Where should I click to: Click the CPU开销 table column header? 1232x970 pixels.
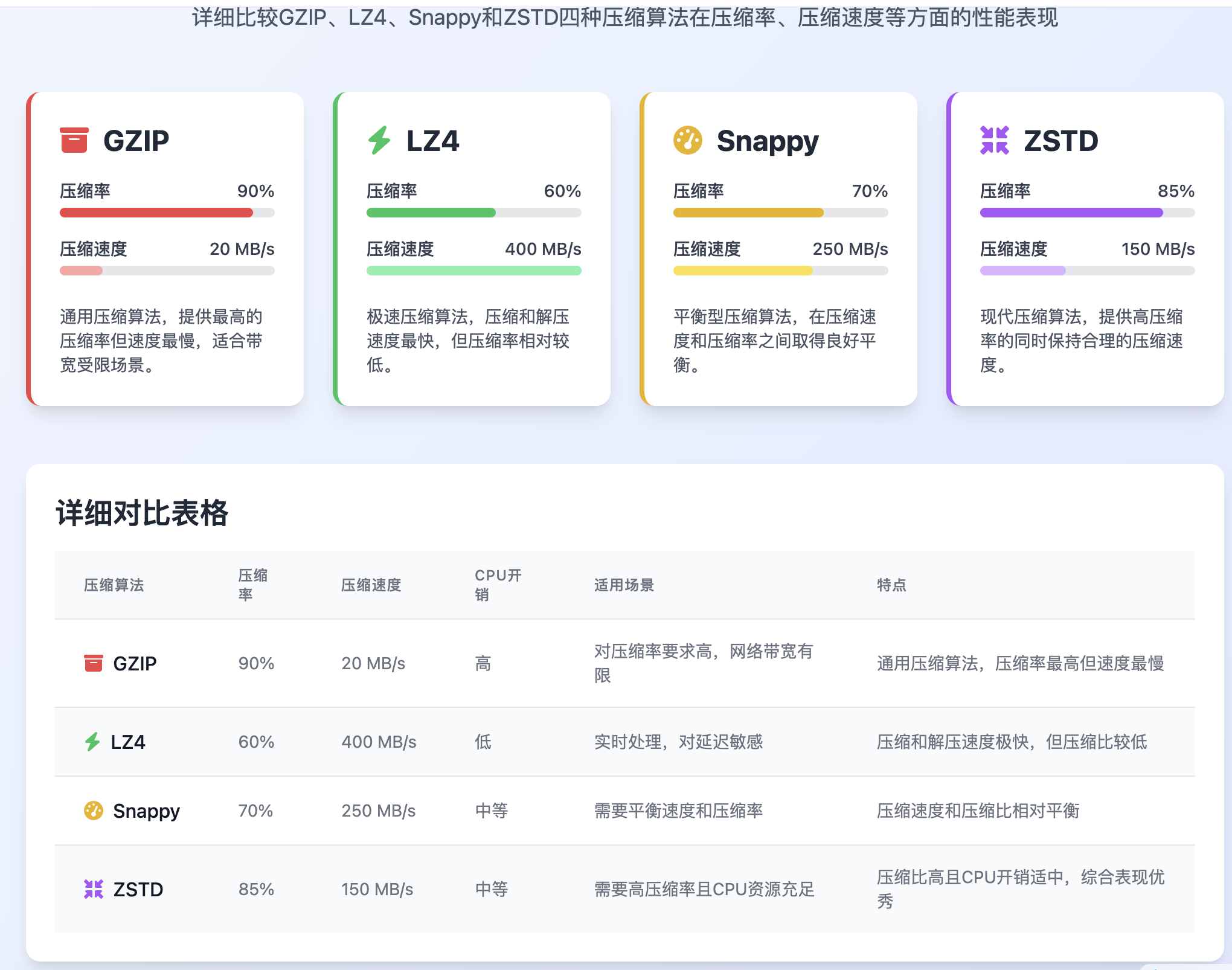[x=498, y=585]
